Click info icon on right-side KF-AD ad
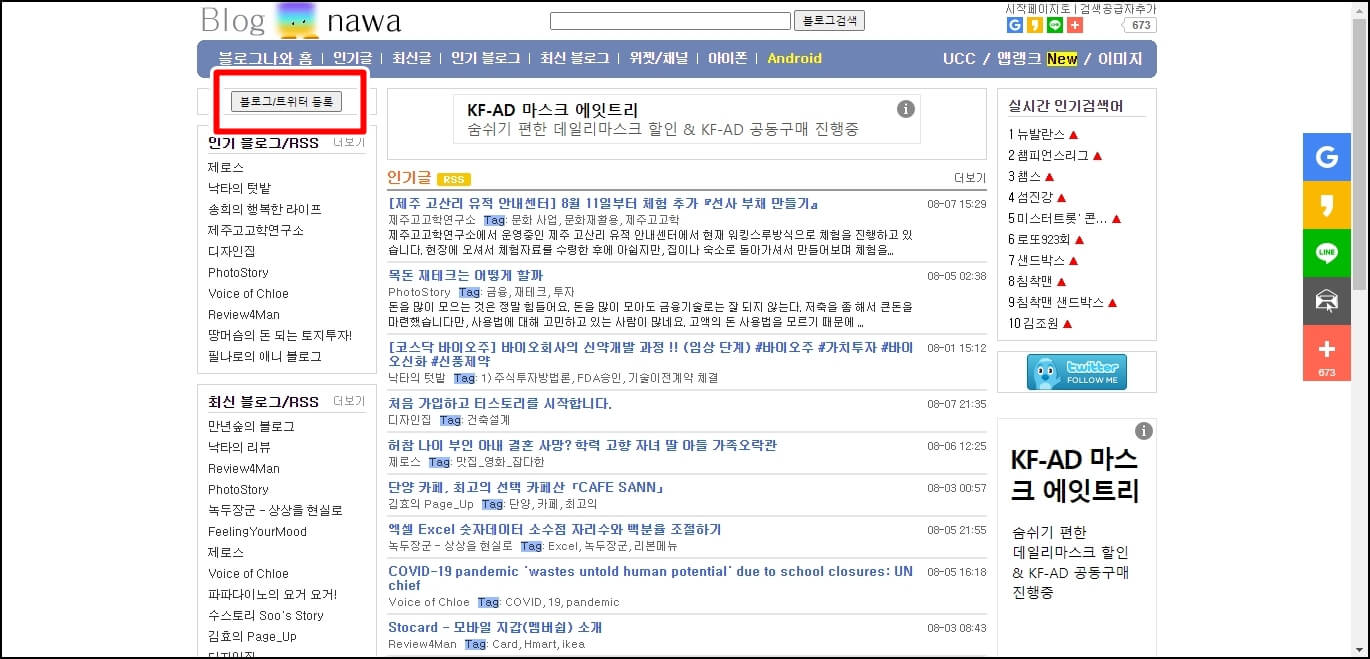This screenshot has width=1370, height=659. click(x=1144, y=431)
